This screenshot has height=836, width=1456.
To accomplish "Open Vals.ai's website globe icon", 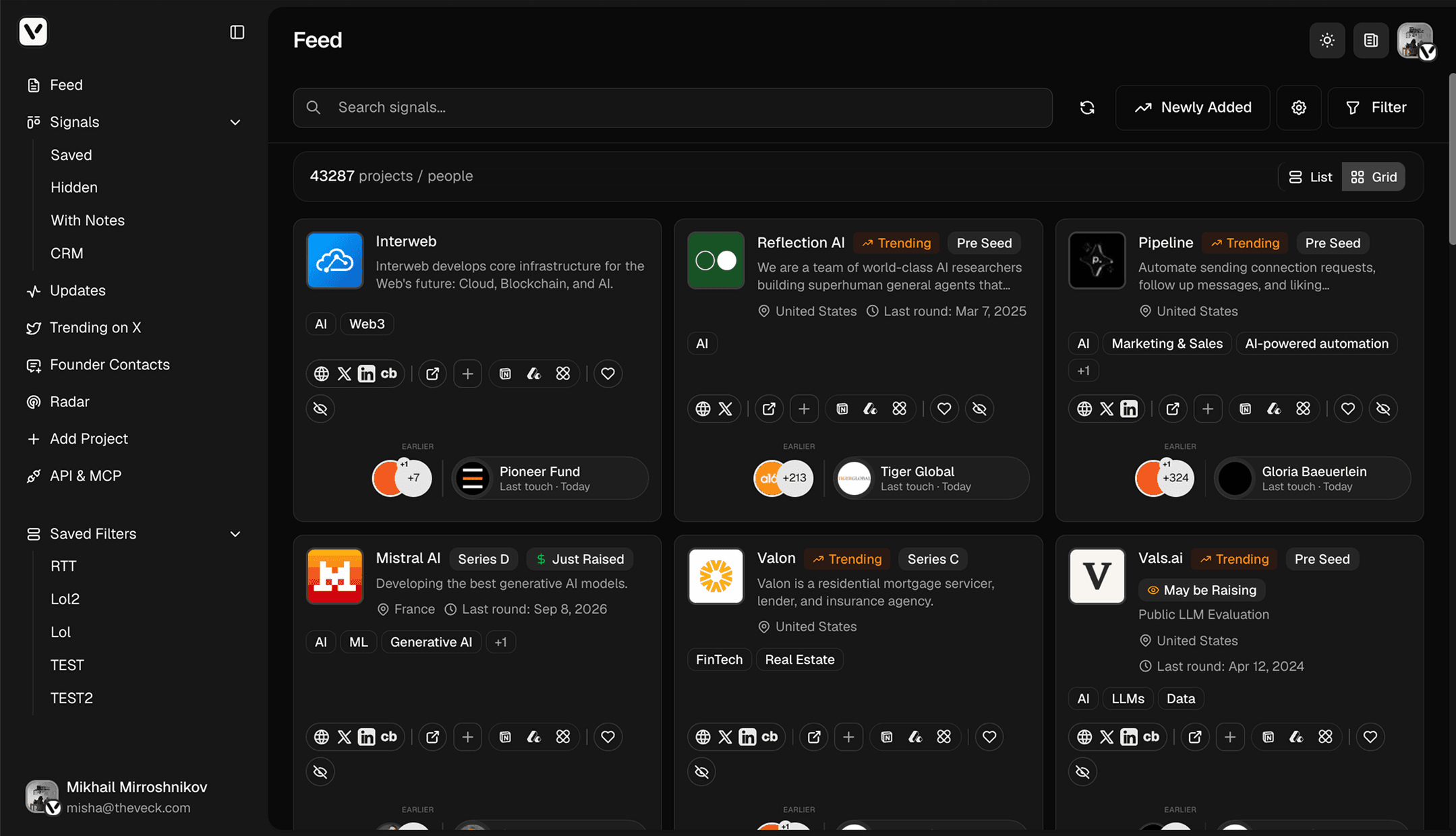I will tap(1084, 737).
